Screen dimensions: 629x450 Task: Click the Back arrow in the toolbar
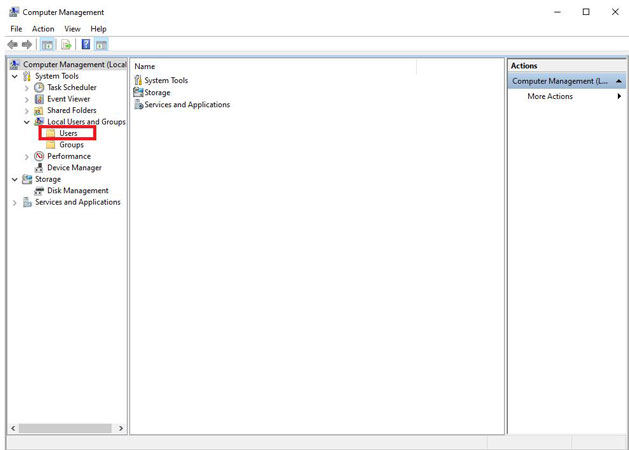pos(13,44)
